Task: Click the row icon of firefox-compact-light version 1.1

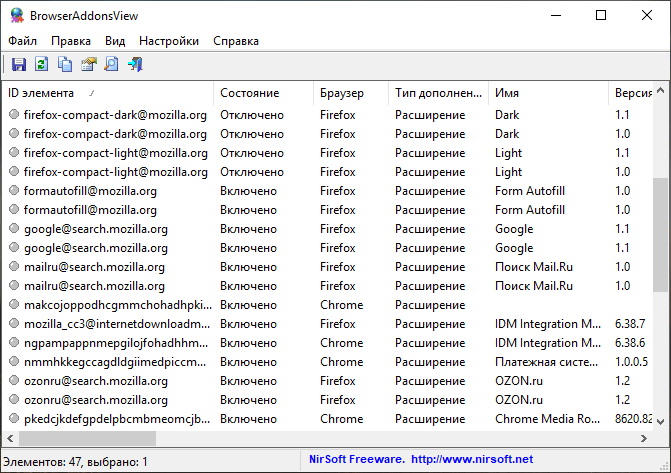Action: point(14,152)
